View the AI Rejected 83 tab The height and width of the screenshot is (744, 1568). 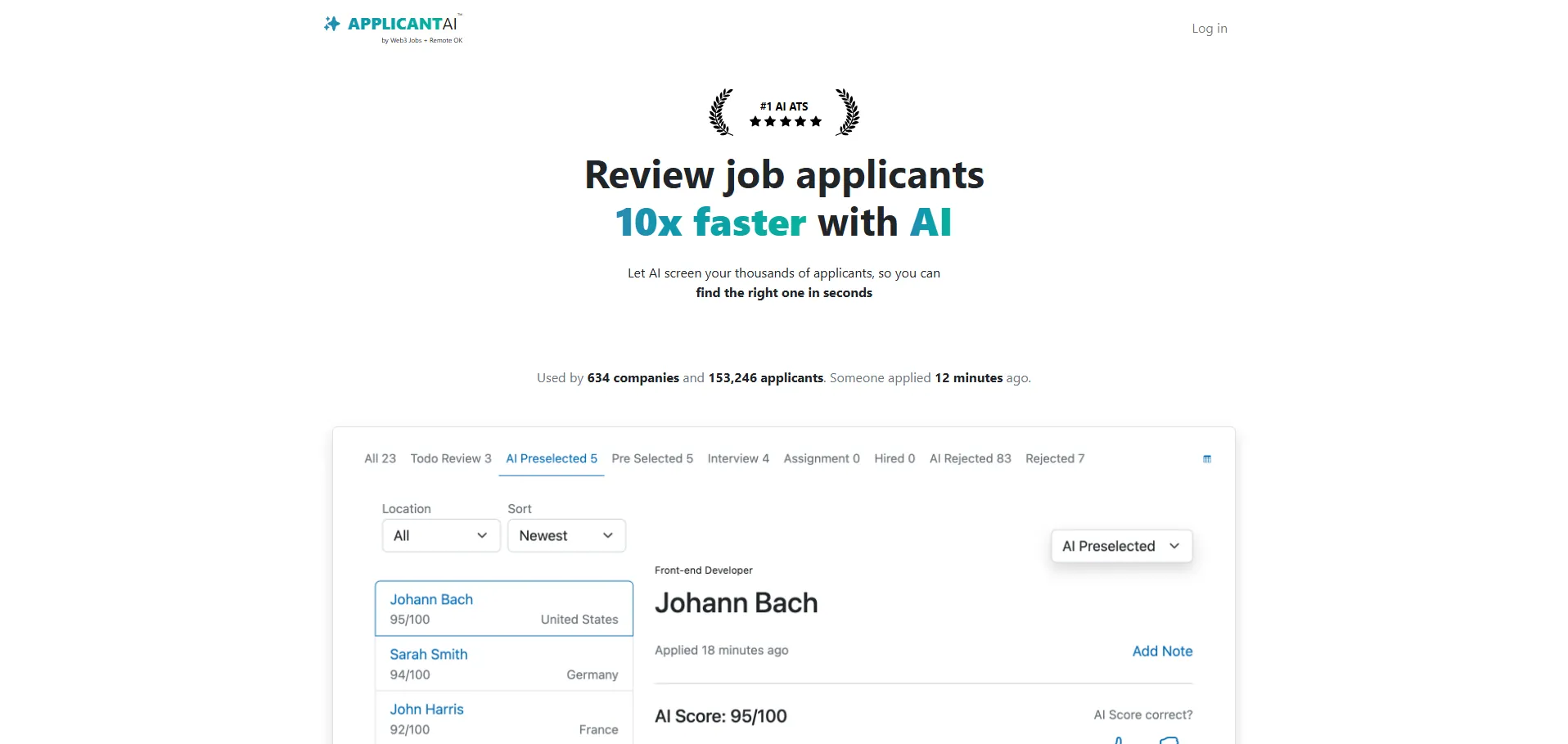[970, 458]
